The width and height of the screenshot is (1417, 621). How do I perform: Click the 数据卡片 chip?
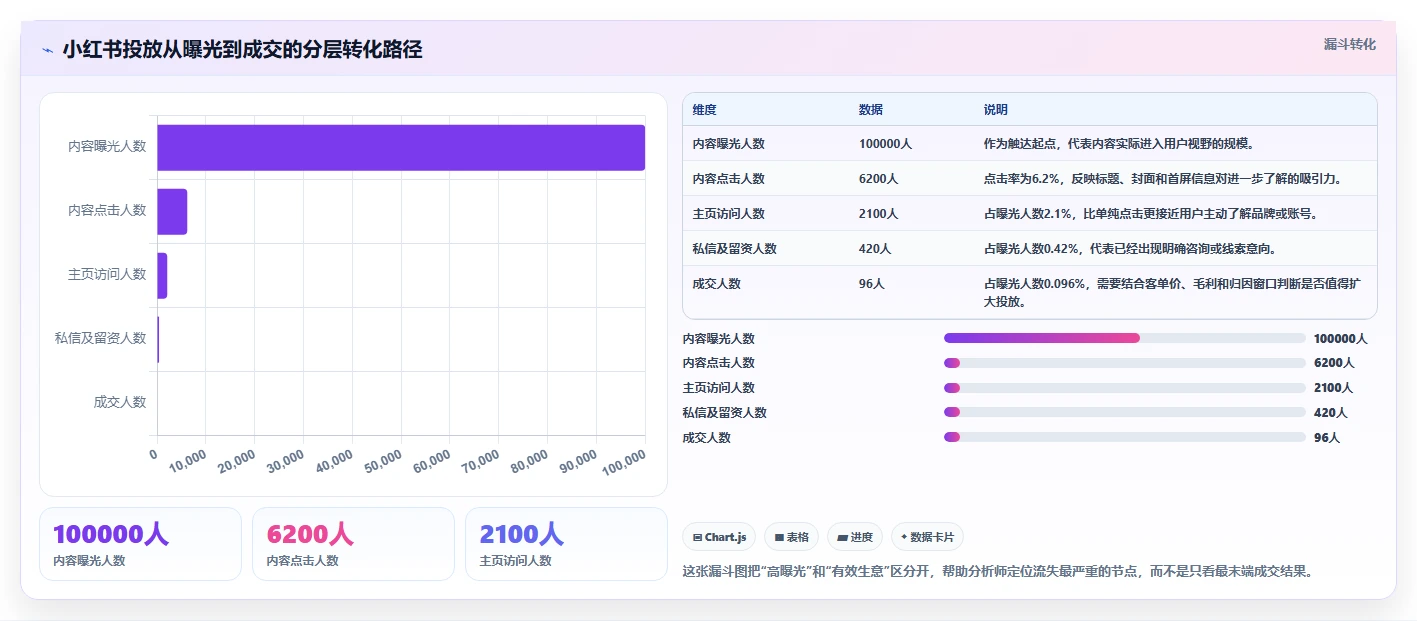927,537
